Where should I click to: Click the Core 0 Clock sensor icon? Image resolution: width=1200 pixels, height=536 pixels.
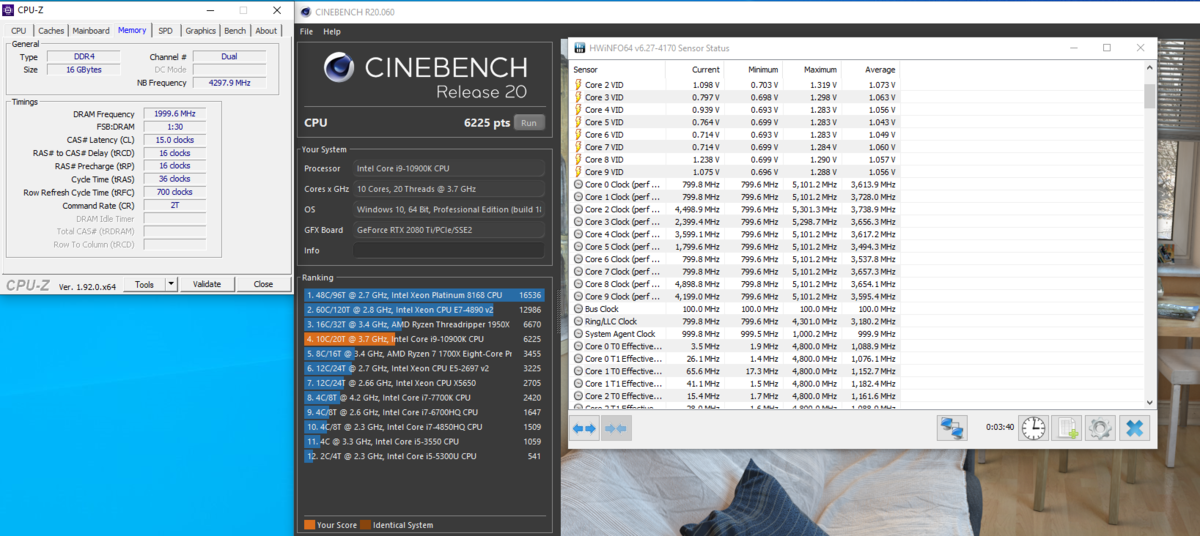(578, 185)
